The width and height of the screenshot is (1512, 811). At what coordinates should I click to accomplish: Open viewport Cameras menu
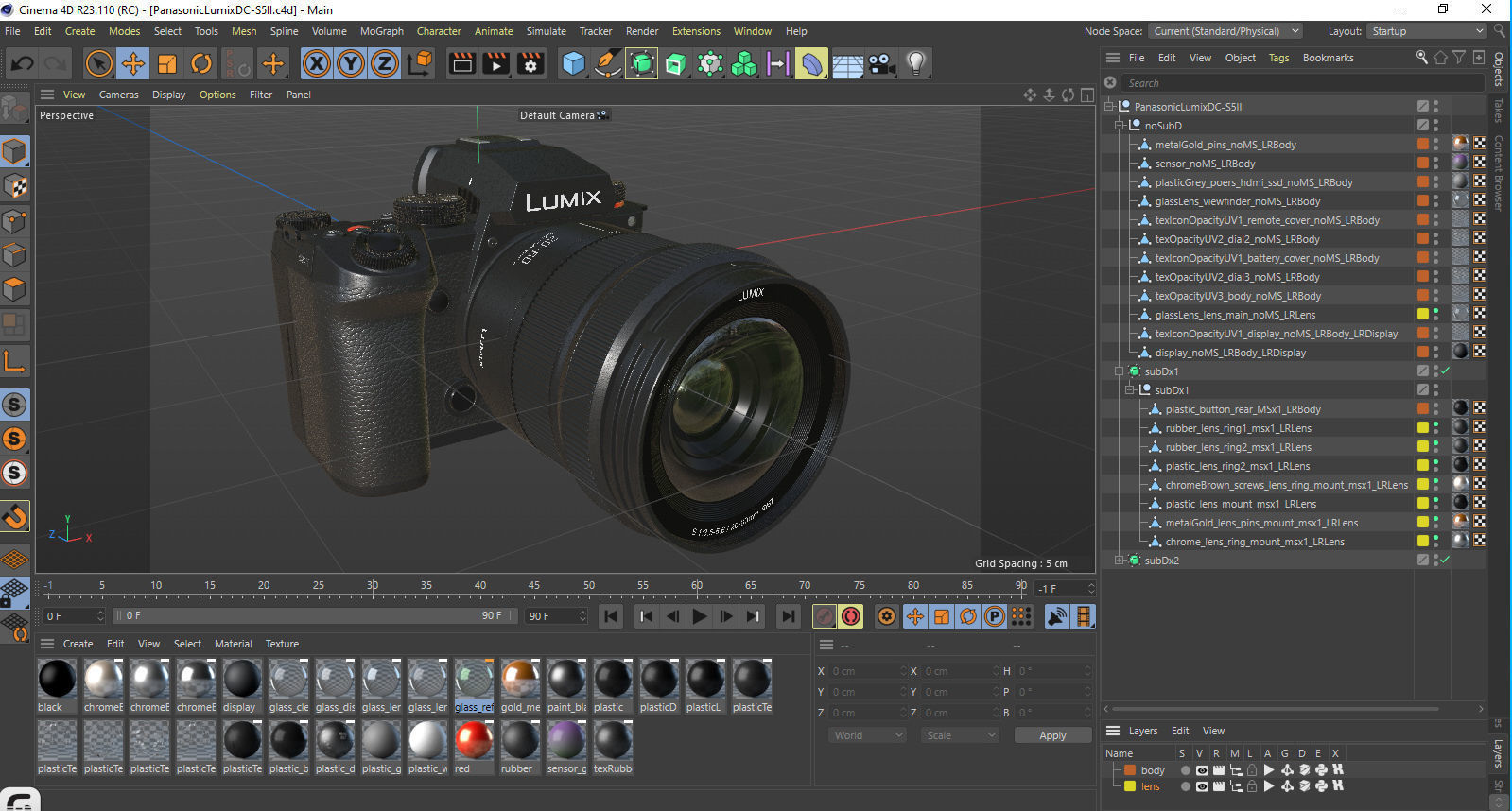click(118, 95)
